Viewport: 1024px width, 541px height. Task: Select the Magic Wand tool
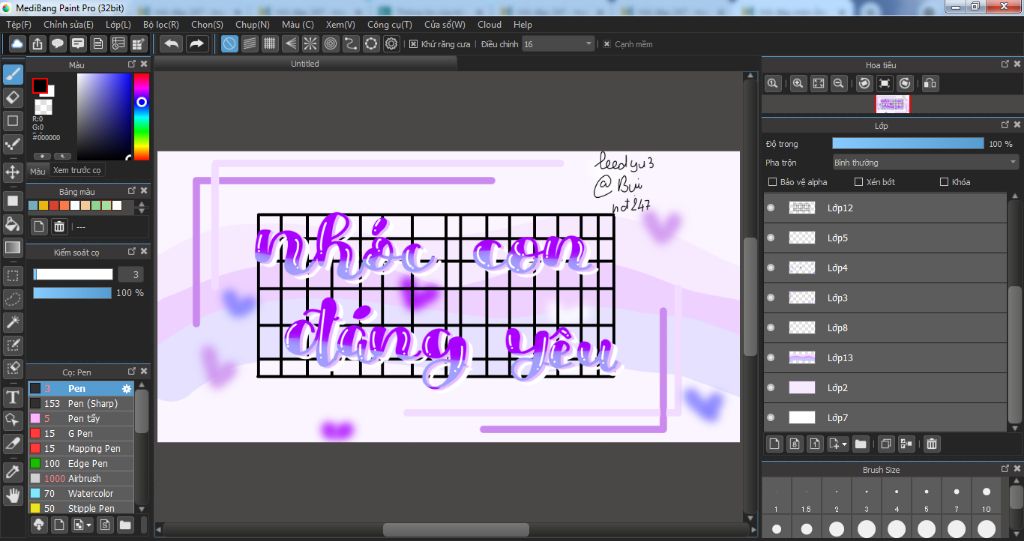coord(12,322)
